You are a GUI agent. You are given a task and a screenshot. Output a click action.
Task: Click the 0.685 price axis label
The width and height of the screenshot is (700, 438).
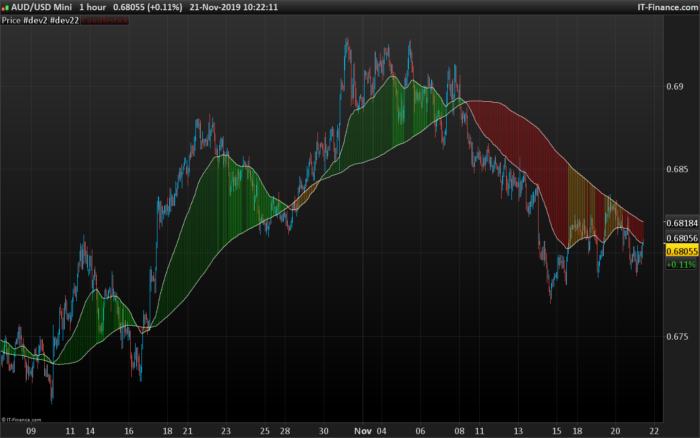677,169
